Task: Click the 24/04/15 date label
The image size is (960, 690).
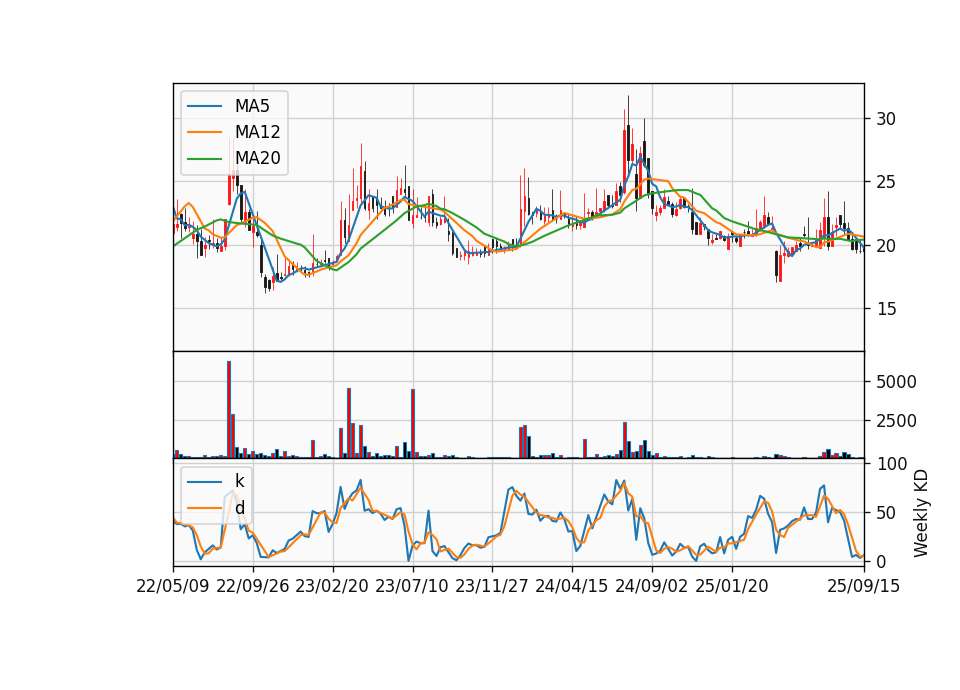Action: click(572, 586)
